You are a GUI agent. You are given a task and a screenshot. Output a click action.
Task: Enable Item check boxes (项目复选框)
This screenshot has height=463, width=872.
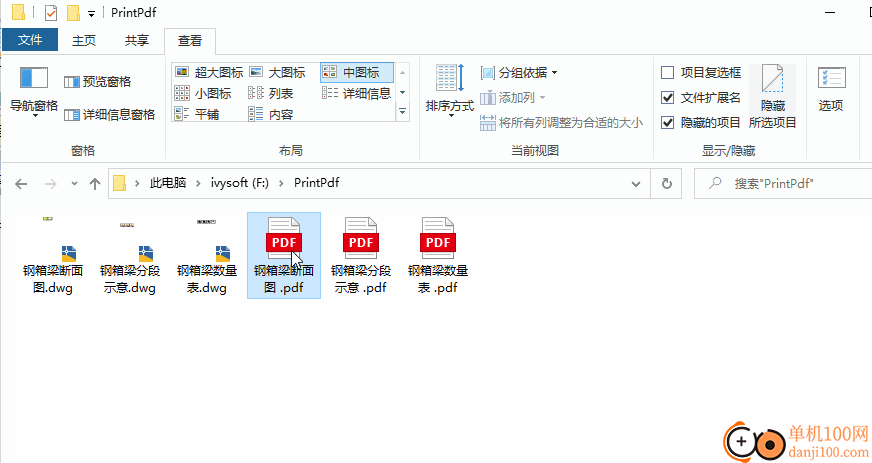point(667,72)
